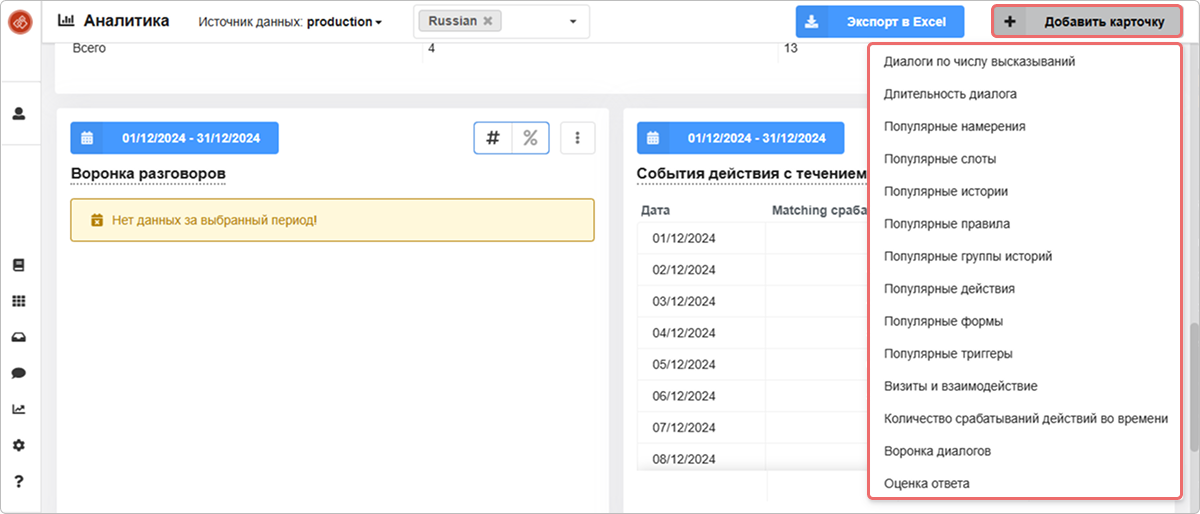
Task: Click the 08/12/2024 table row
Action: click(x=752, y=459)
